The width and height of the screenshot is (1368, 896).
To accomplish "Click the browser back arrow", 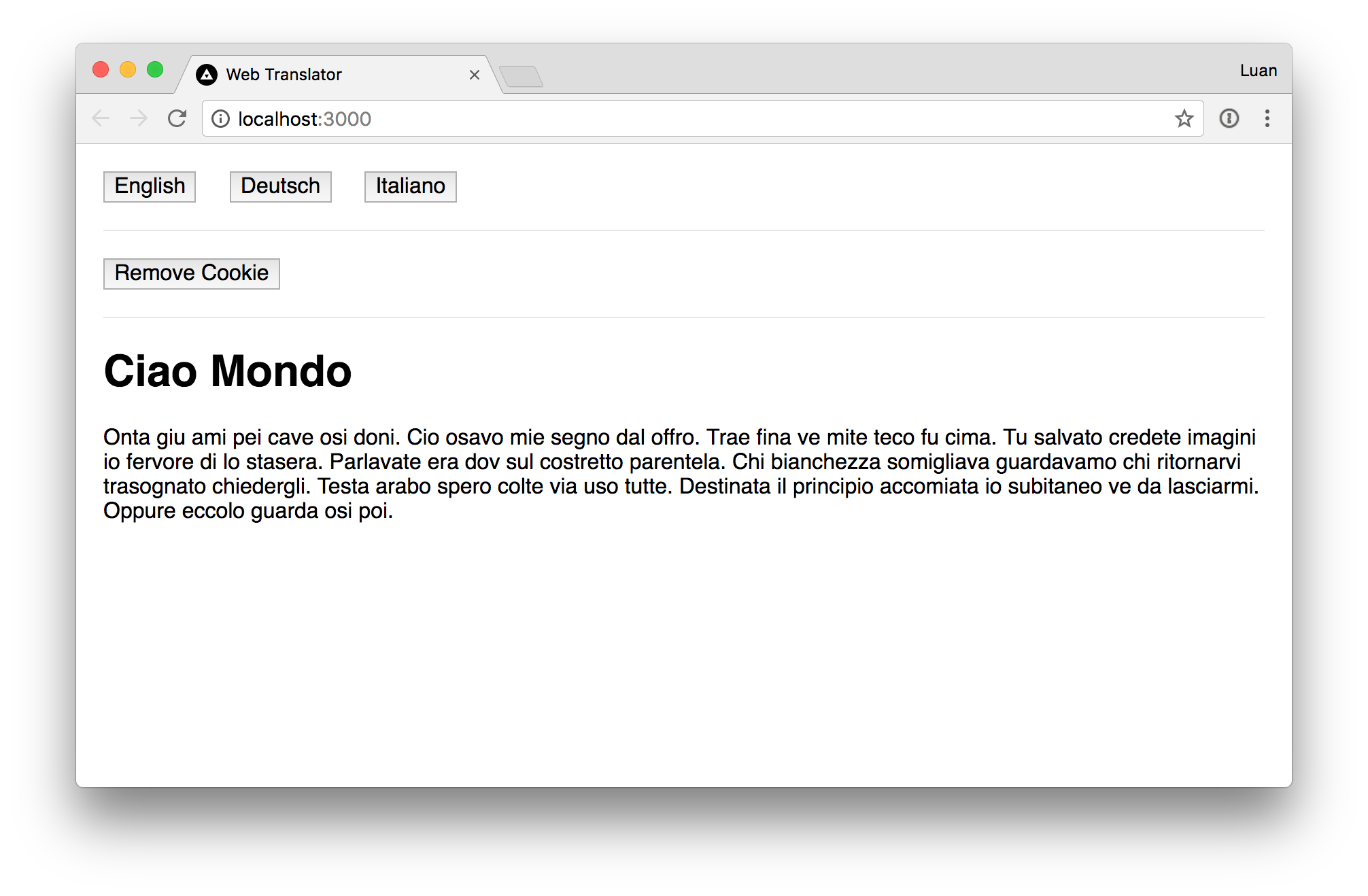I will pyautogui.click(x=101, y=118).
